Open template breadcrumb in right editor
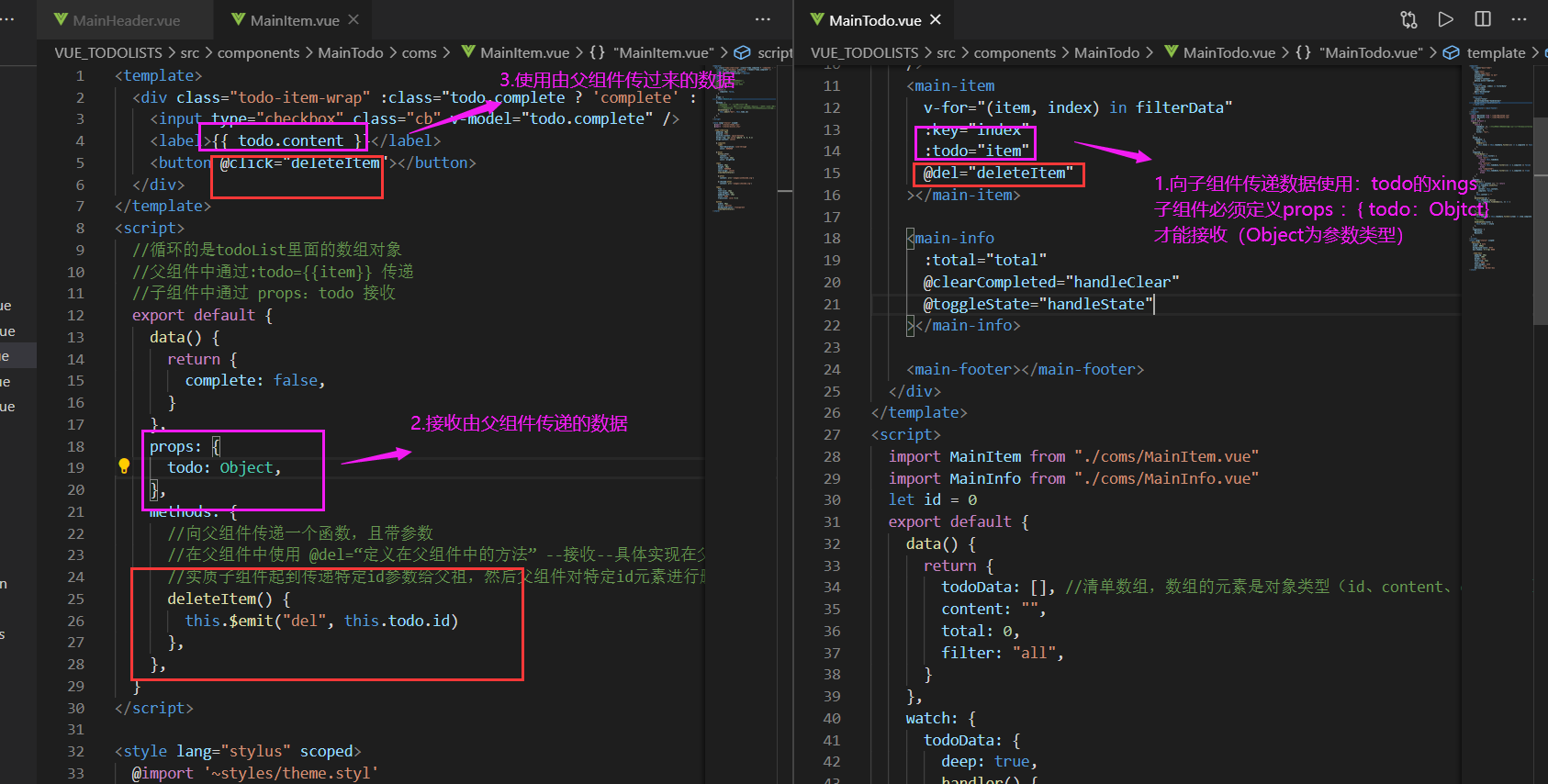The width and height of the screenshot is (1548, 784). (x=1497, y=53)
